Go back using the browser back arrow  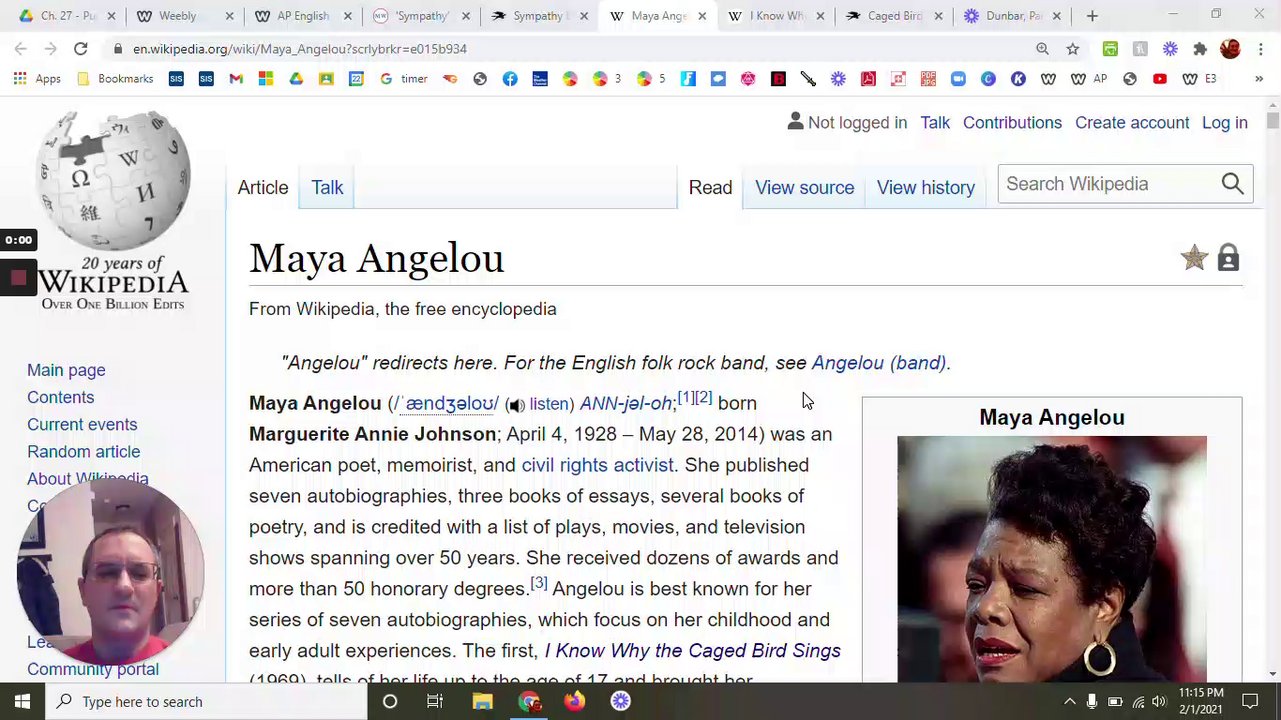pos(21,49)
